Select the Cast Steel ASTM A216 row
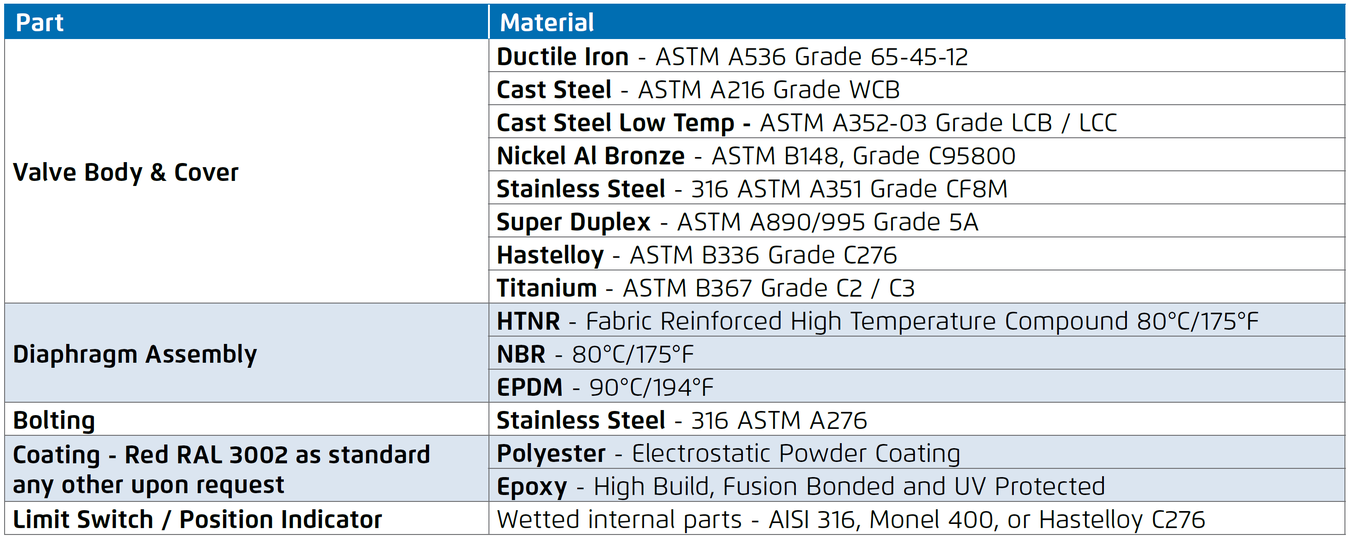 tap(698, 90)
